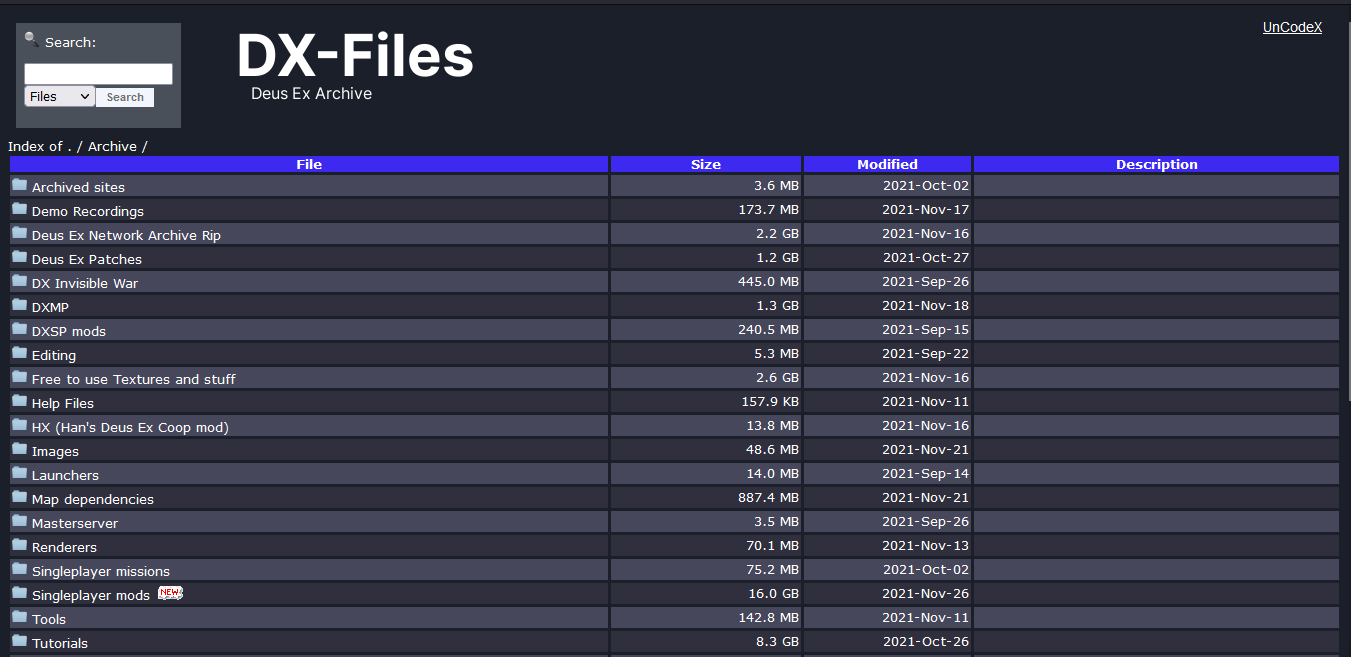Viewport: 1351px width, 657px height.
Task: Click the 2021-Nov-26 modified date
Action: pyautogui.click(x=925, y=593)
